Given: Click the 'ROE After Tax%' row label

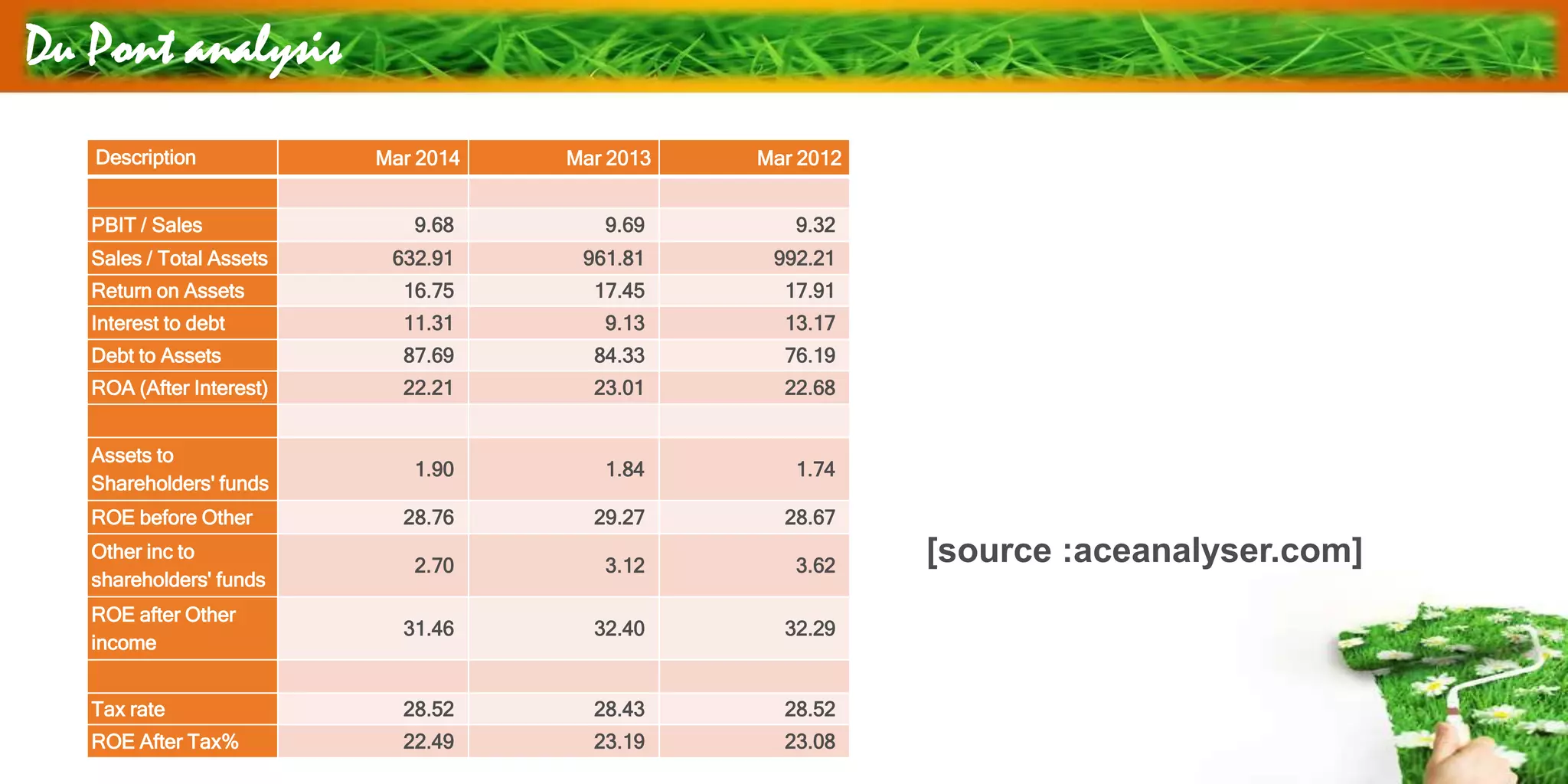Looking at the screenshot, I should pyautogui.click(x=165, y=741).
